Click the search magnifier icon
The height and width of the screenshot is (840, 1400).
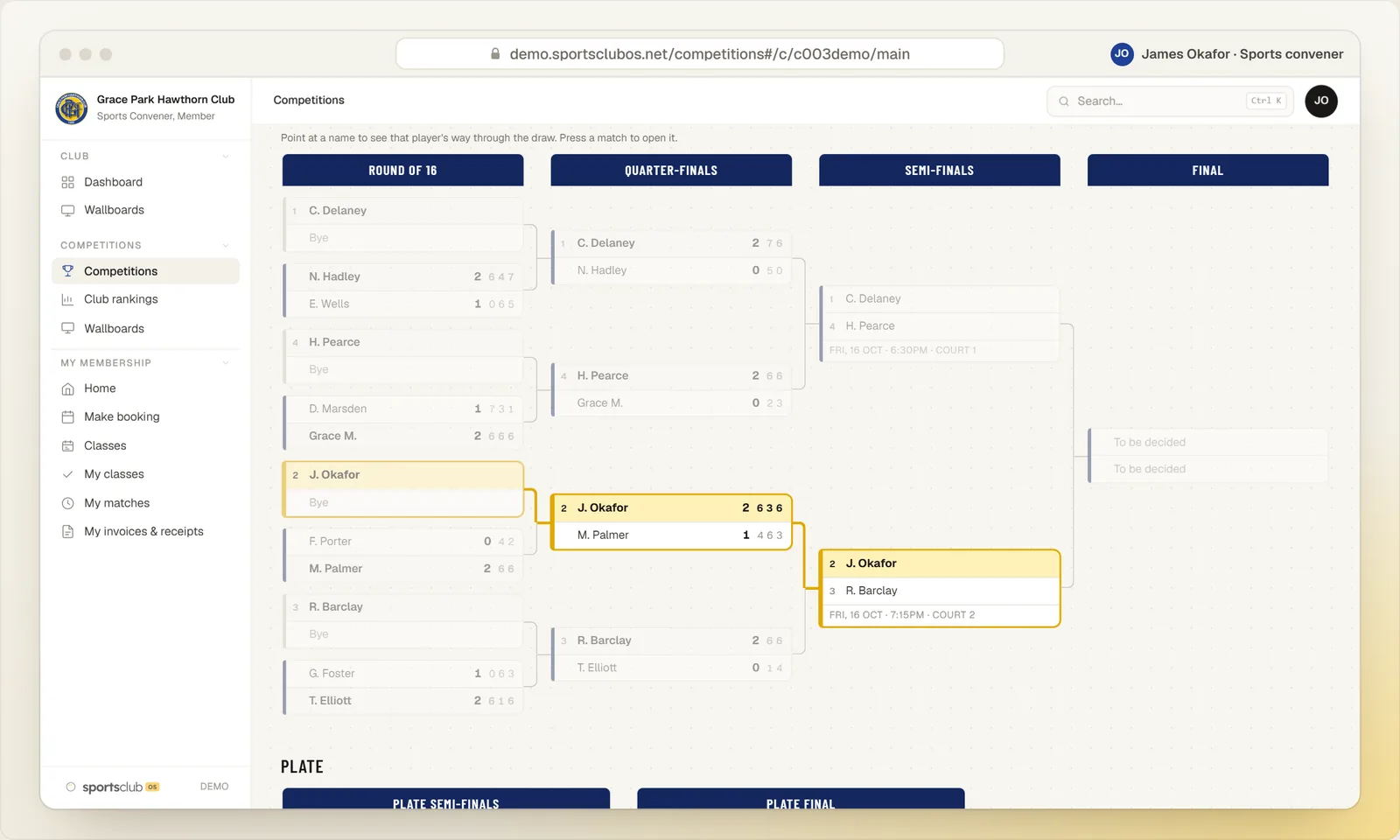point(1064,101)
